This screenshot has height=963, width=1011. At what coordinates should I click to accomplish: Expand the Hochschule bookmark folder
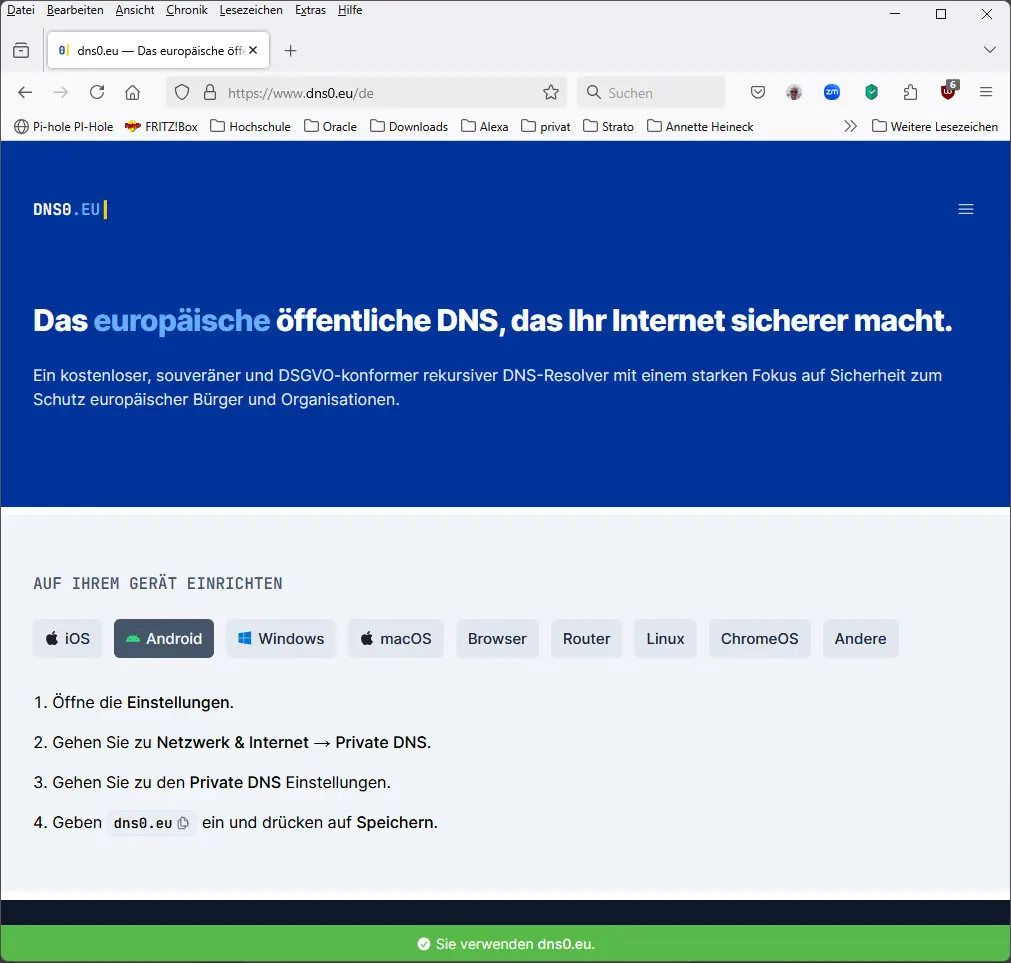[251, 126]
